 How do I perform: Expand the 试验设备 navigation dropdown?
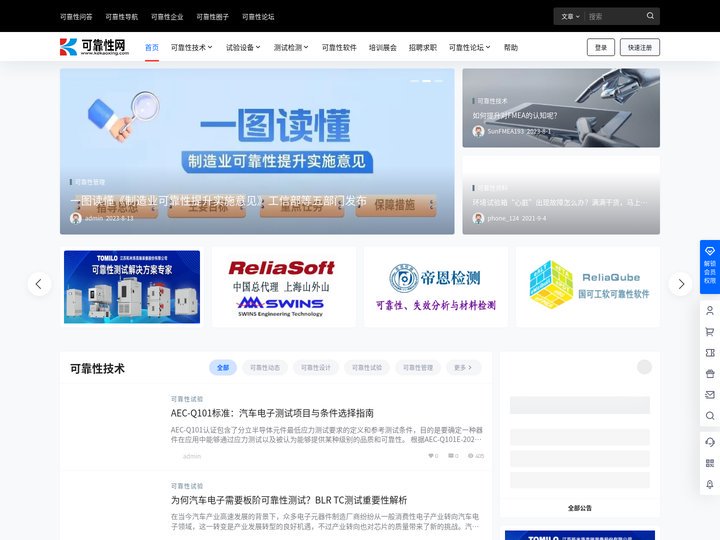[x=243, y=47]
